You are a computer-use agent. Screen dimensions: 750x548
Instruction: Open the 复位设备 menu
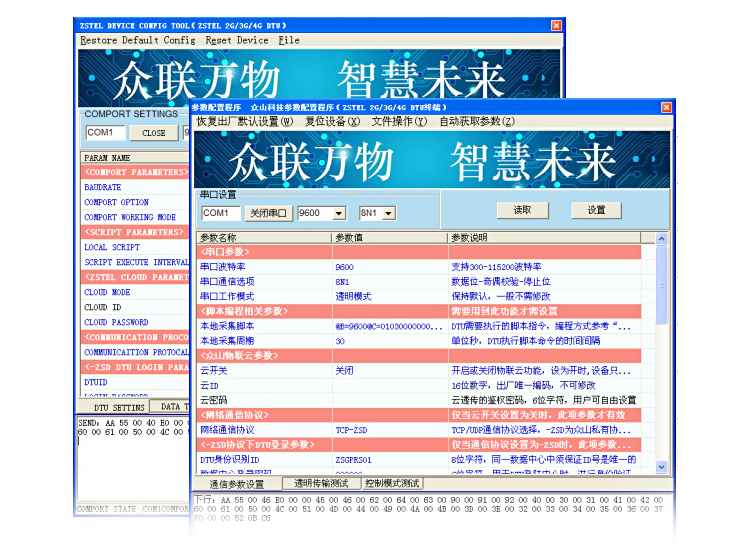click(x=332, y=121)
